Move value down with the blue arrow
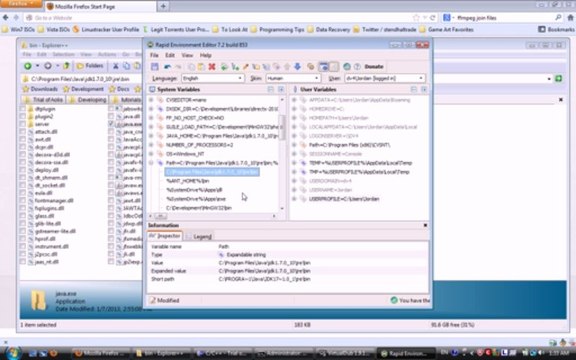Image resolution: width=576 pixels, height=360 pixels. click(x=298, y=66)
